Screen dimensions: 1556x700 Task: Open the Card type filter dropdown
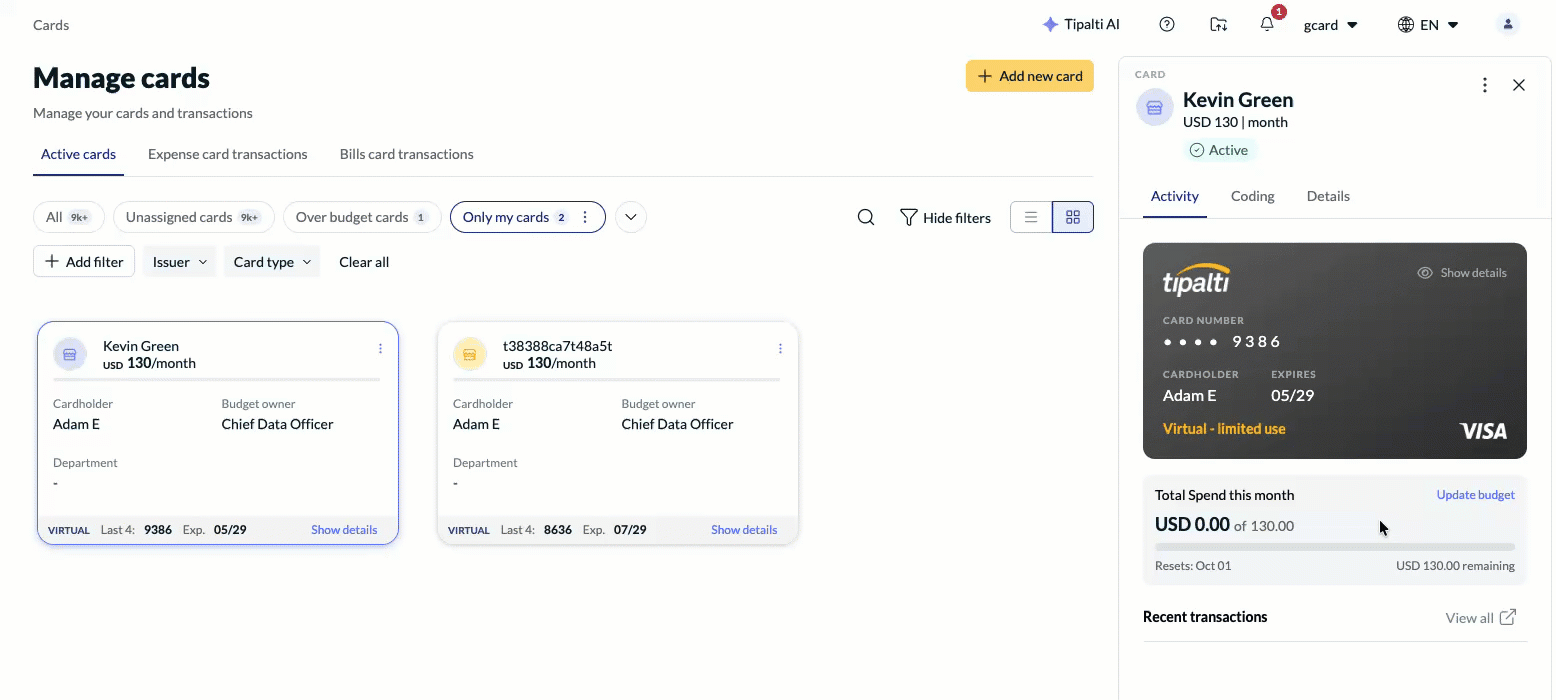click(272, 262)
